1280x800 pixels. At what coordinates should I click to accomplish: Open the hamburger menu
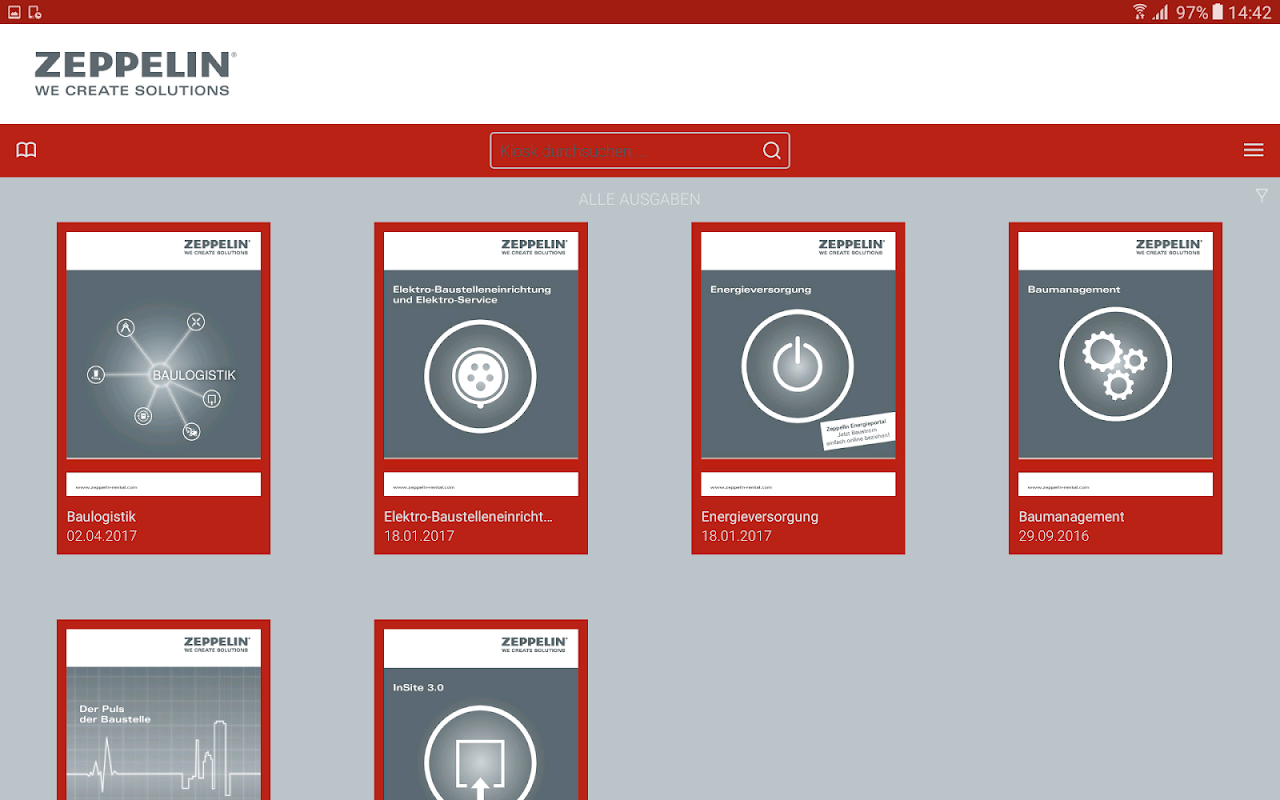point(1253,150)
